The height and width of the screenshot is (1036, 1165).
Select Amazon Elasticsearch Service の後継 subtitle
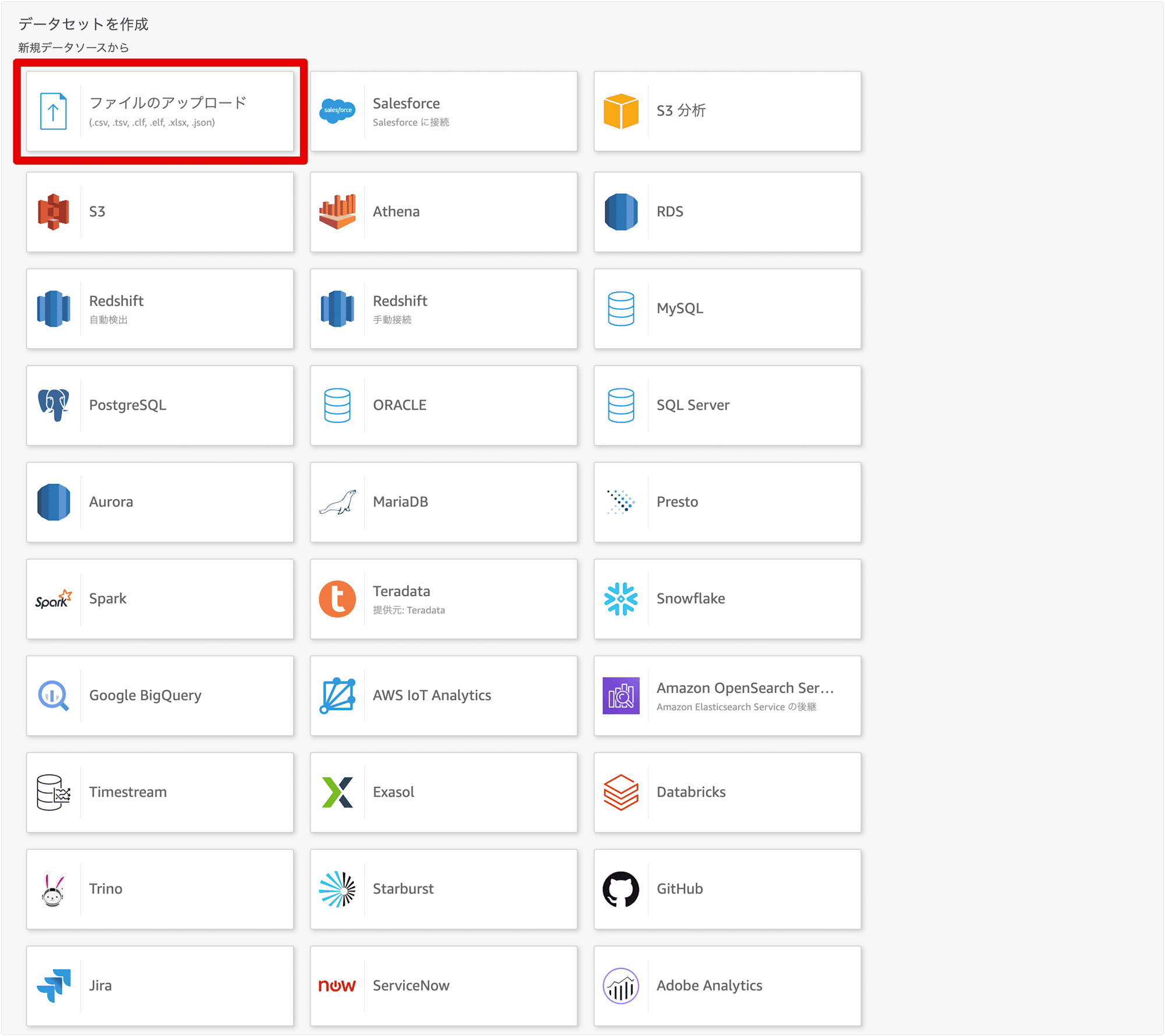pos(736,707)
